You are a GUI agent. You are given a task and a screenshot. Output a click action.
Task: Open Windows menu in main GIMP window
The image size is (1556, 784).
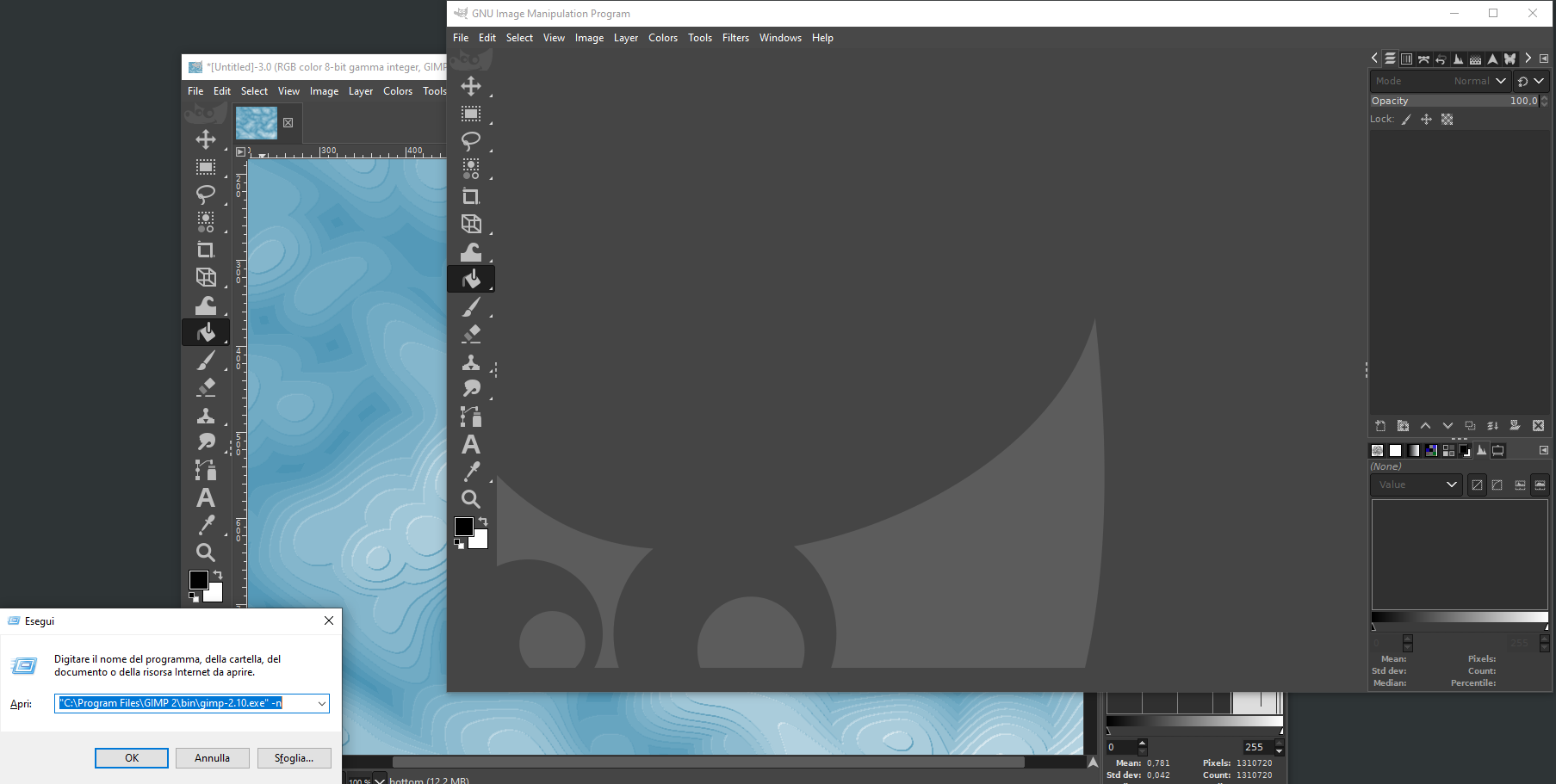coord(780,38)
